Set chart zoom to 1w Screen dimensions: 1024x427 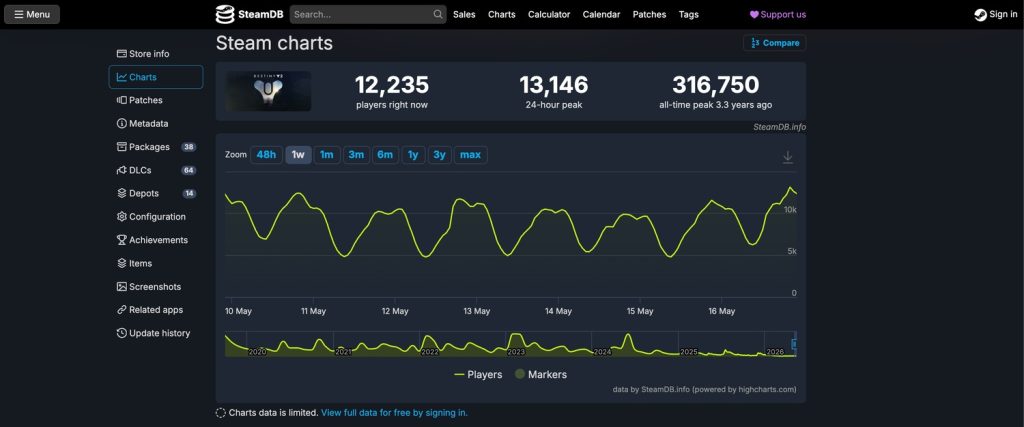coord(298,155)
